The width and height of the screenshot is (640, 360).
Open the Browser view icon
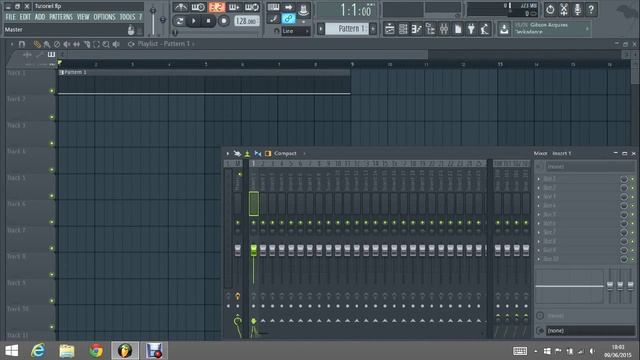[430, 29]
